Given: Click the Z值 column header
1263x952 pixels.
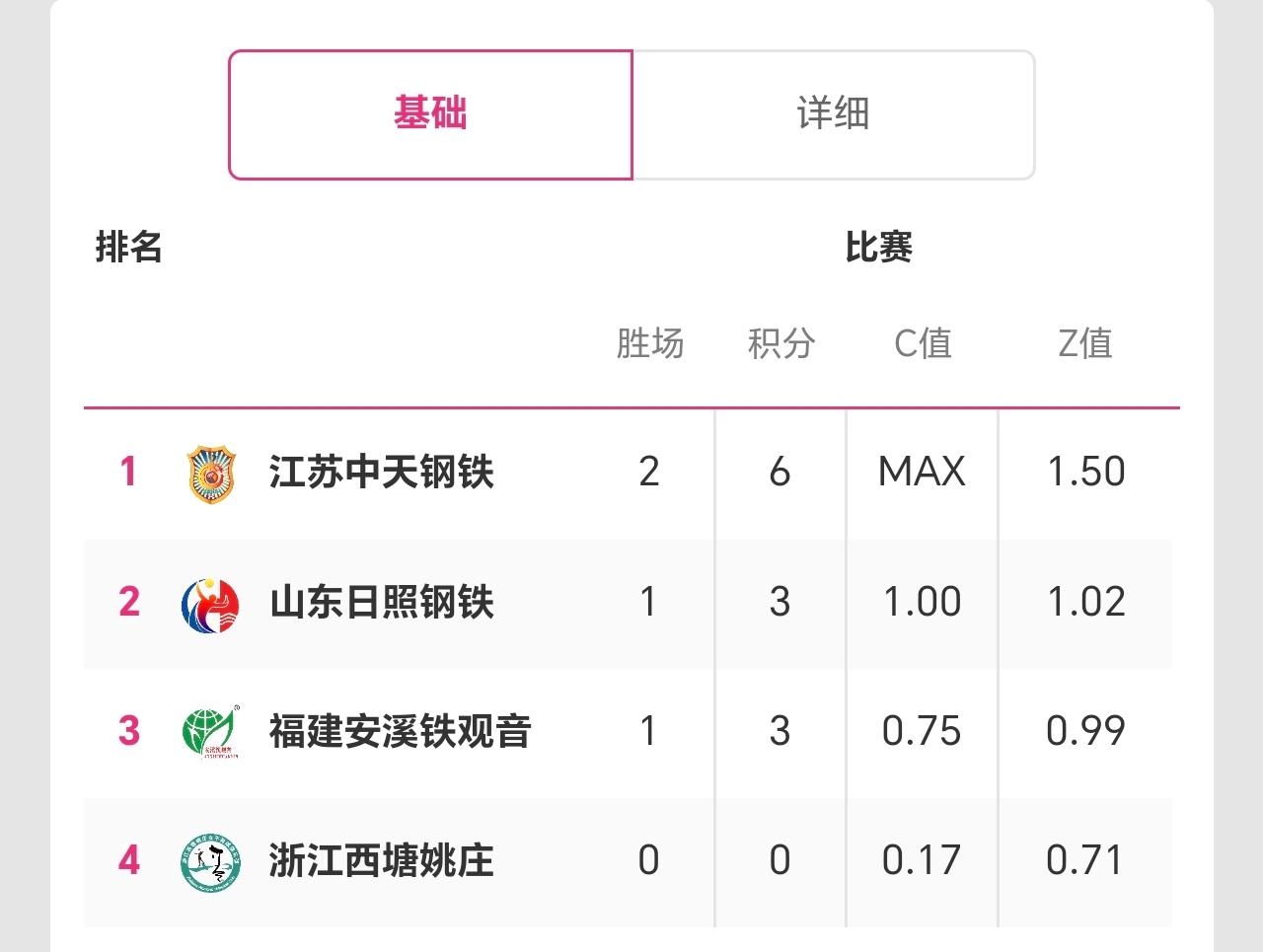Looking at the screenshot, I should 1085,343.
